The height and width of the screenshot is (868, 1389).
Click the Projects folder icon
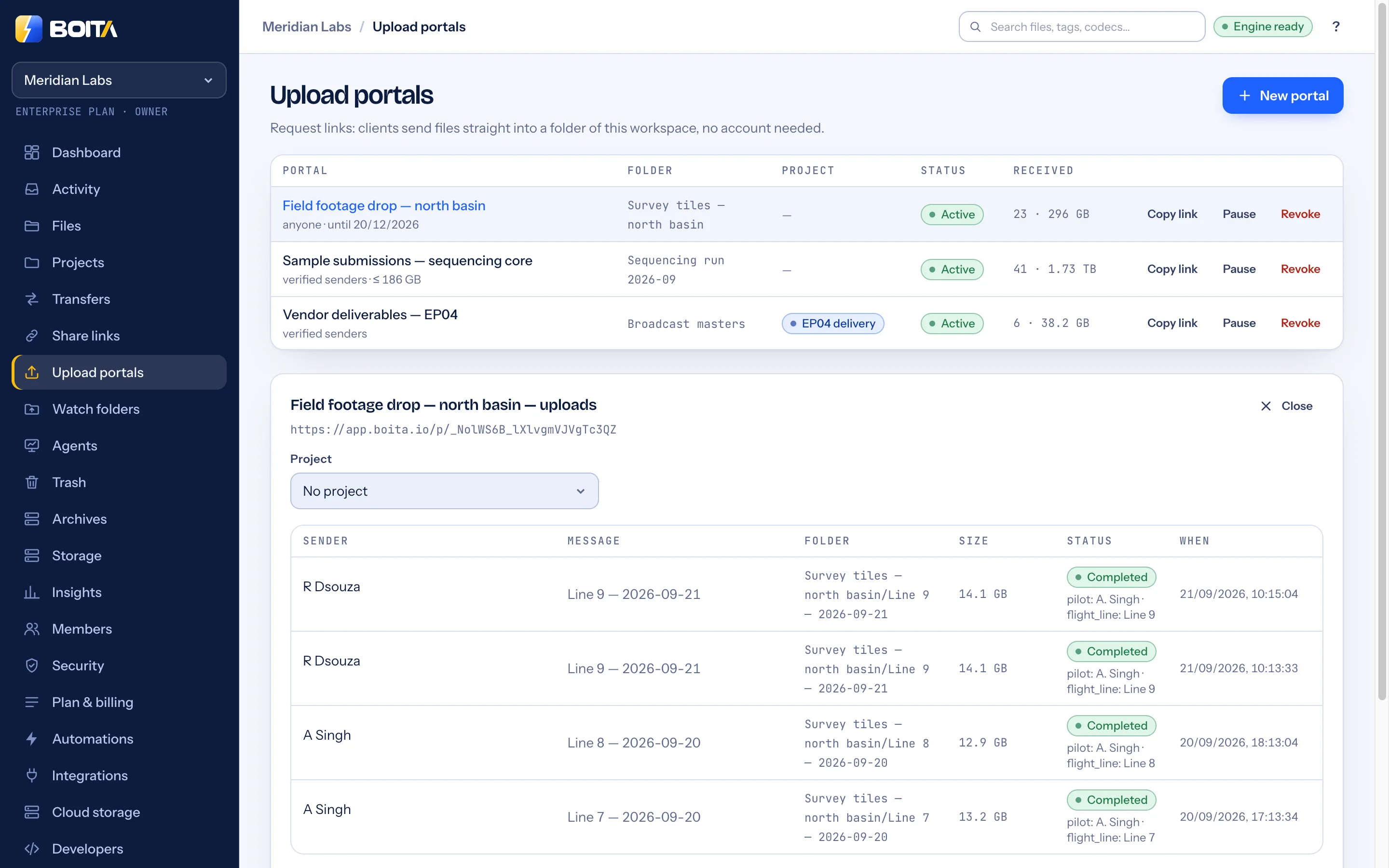pyautogui.click(x=31, y=263)
